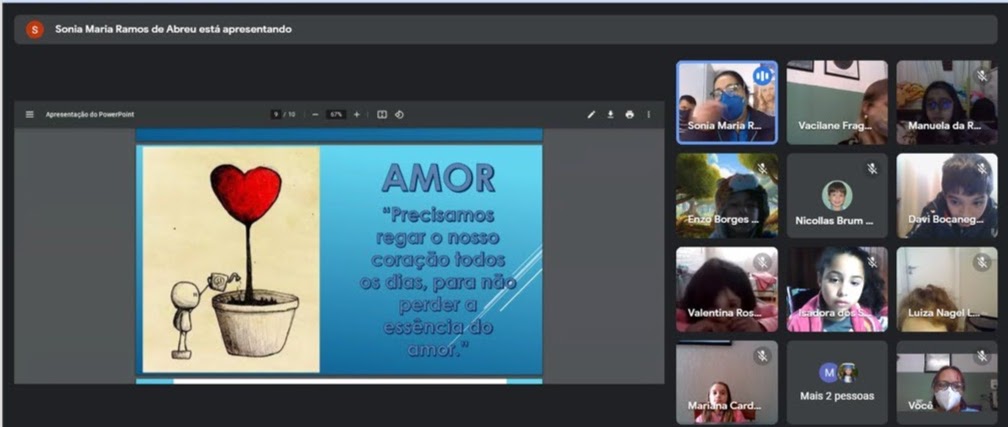Screen dimensions: 1008x427
Task: Rotate the document with the rotate icon
Action: [399, 114]
